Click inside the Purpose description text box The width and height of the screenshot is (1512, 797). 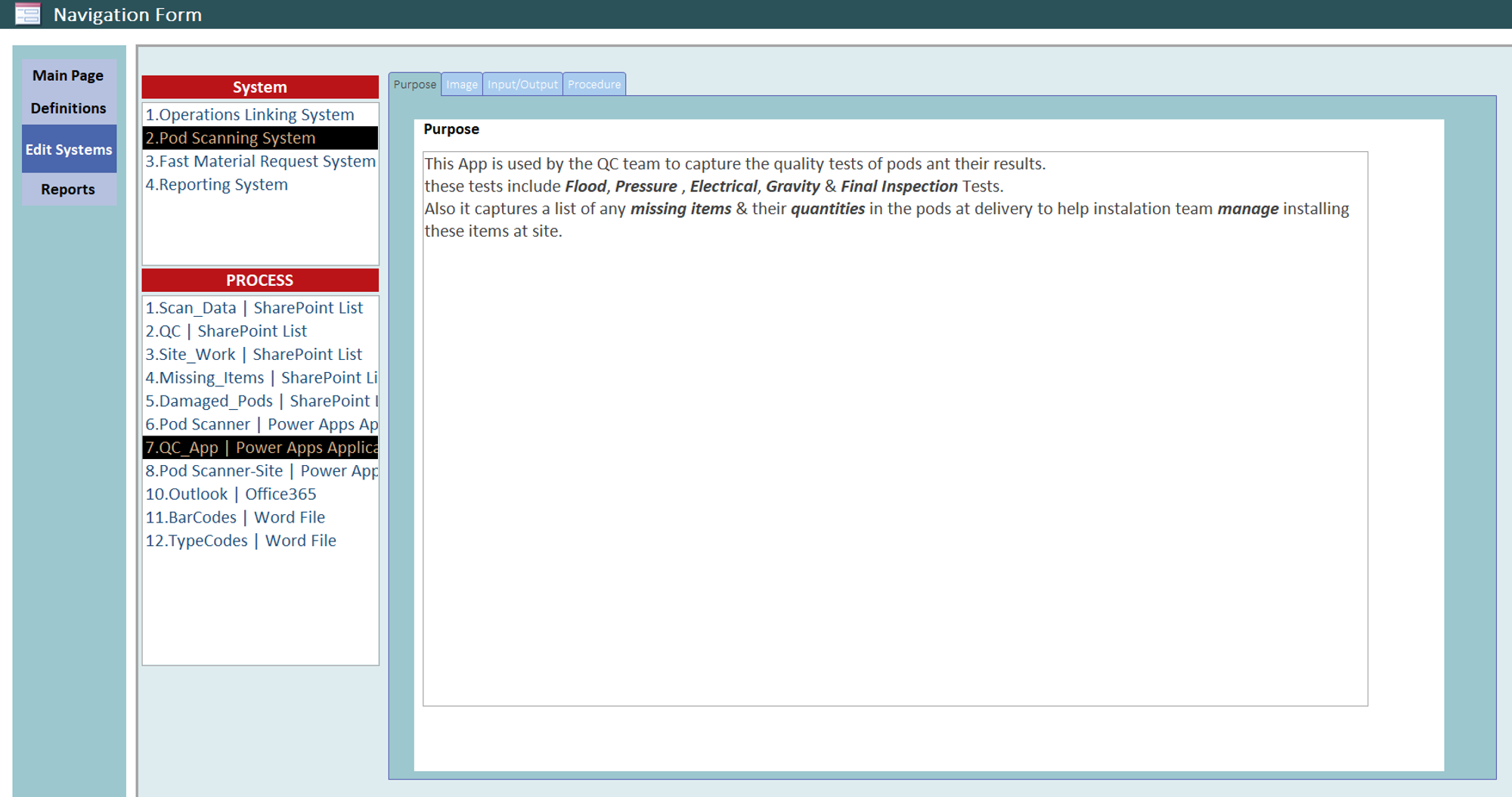tap(895, 429)
